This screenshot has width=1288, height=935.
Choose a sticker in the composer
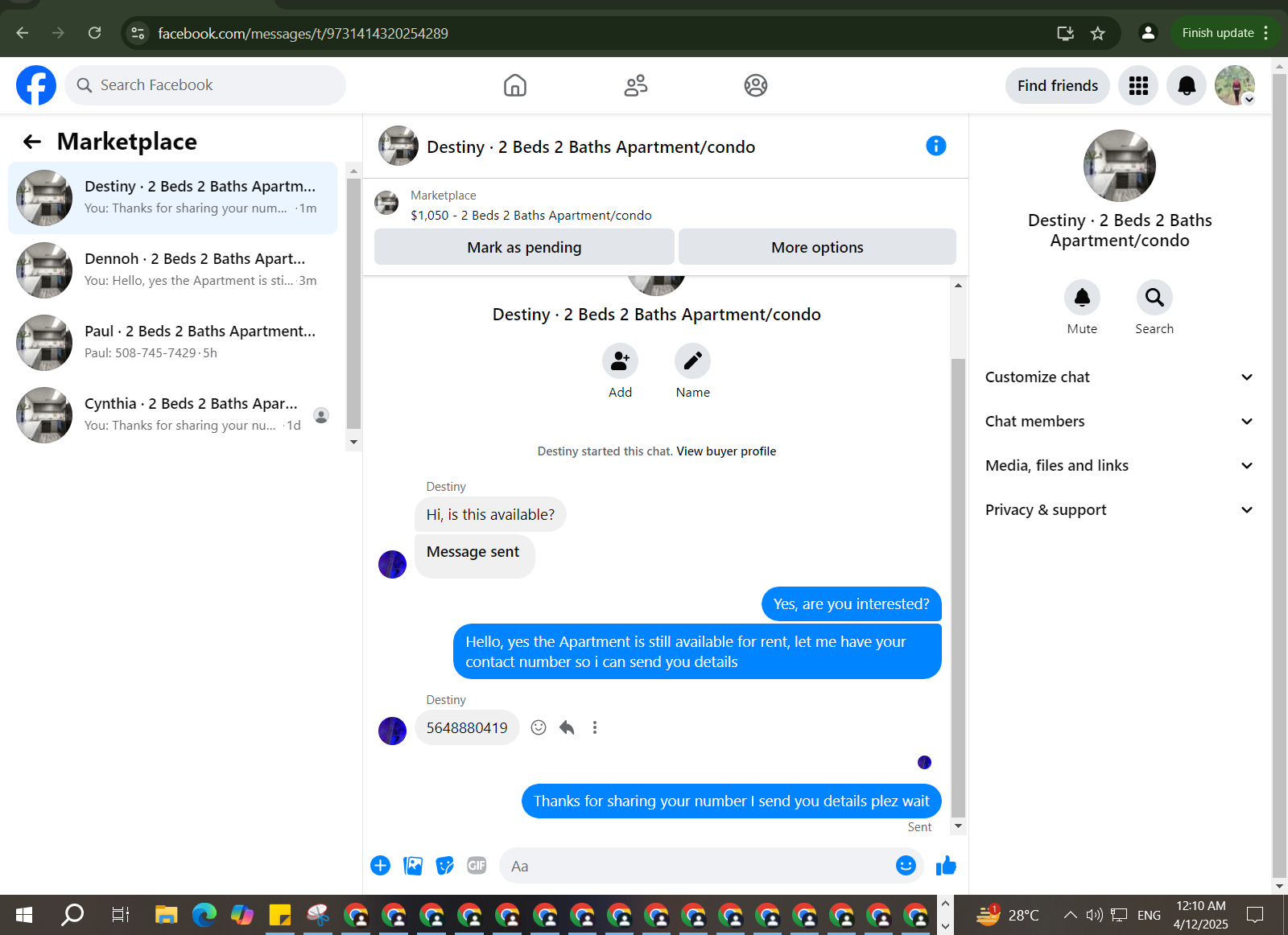(x=444, y=866)
